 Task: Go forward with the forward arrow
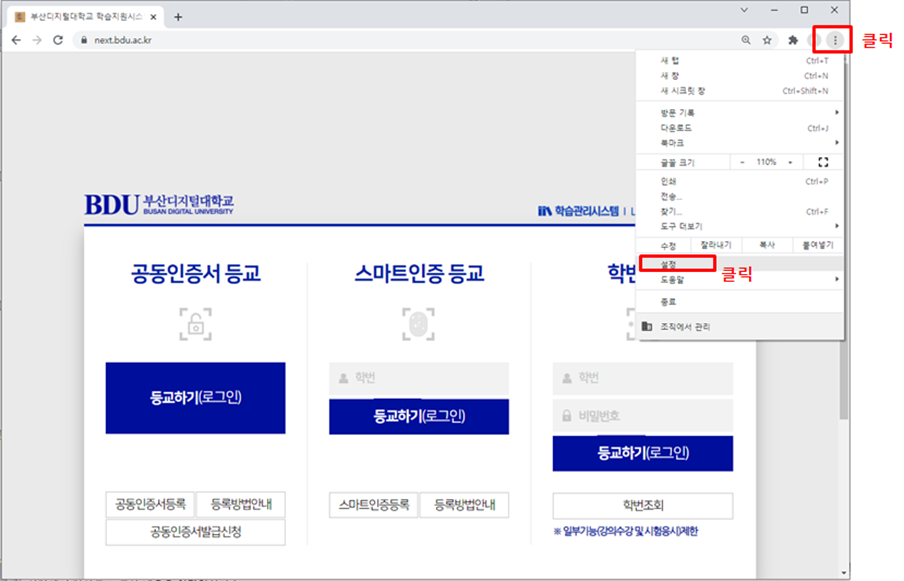(37, 40)
